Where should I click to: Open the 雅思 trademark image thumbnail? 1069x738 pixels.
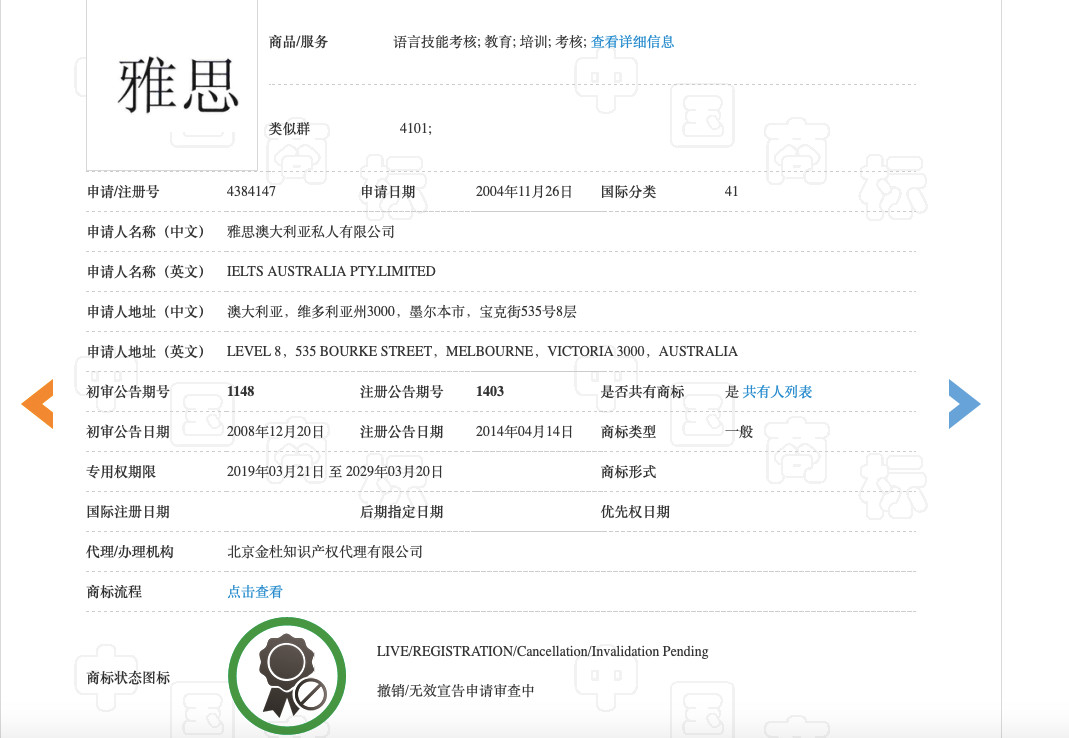pos(172,85)
